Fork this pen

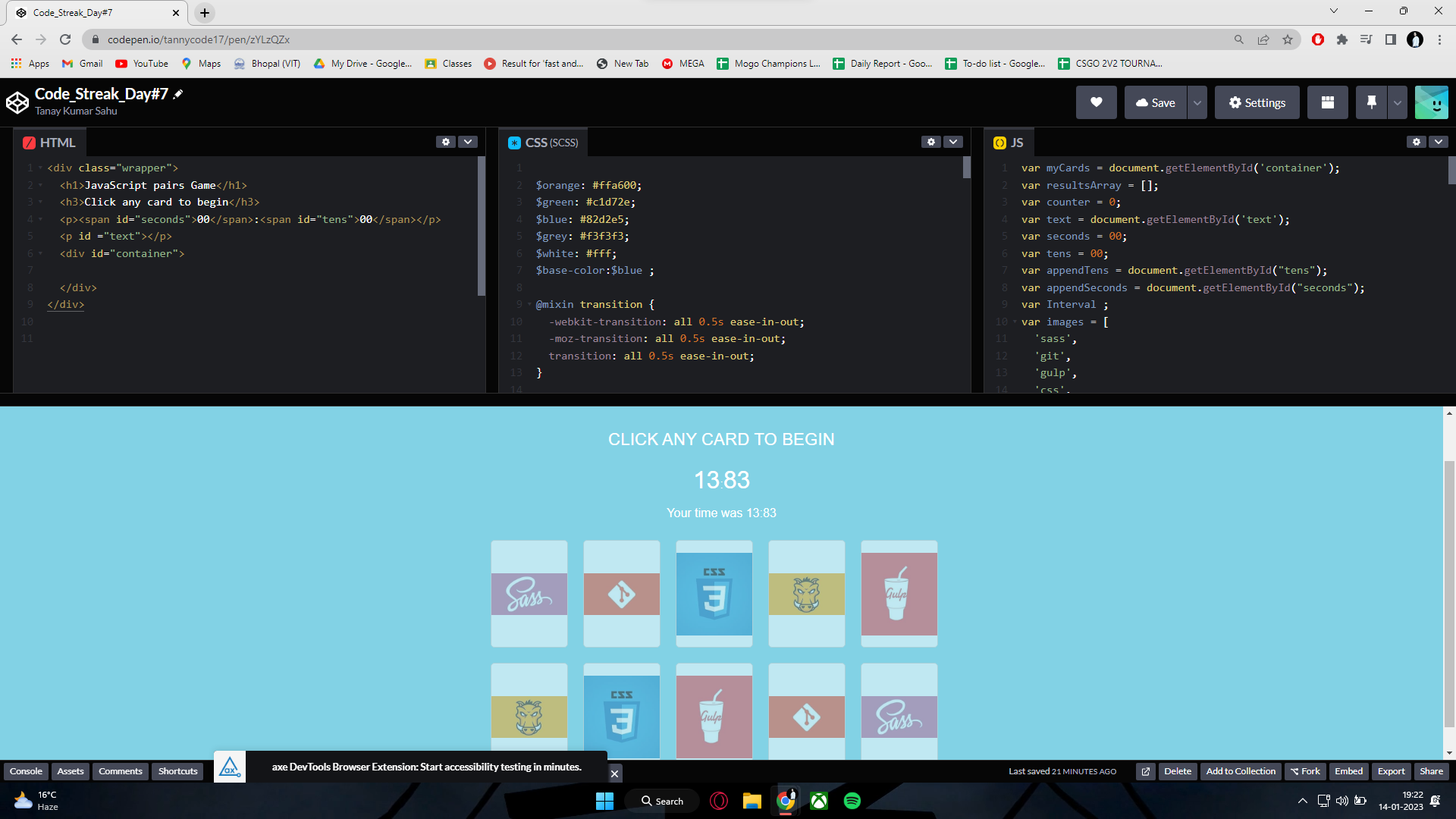1306,770
